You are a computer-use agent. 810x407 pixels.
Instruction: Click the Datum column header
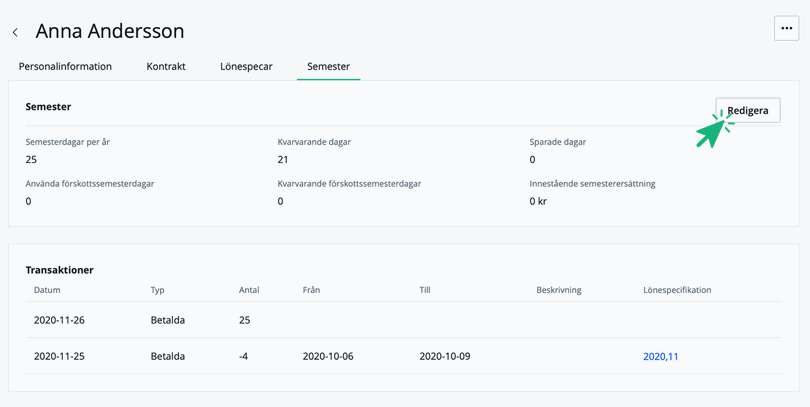click(47, 290)
